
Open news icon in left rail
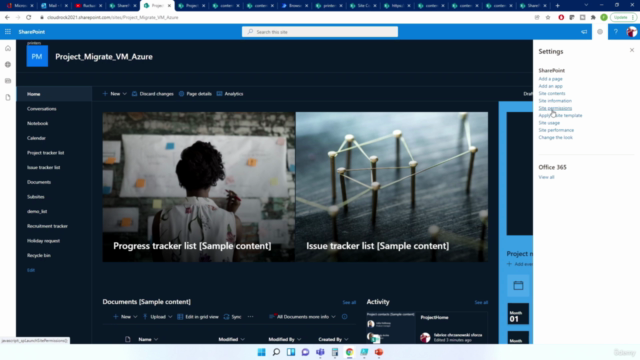(x=8, y=81)
